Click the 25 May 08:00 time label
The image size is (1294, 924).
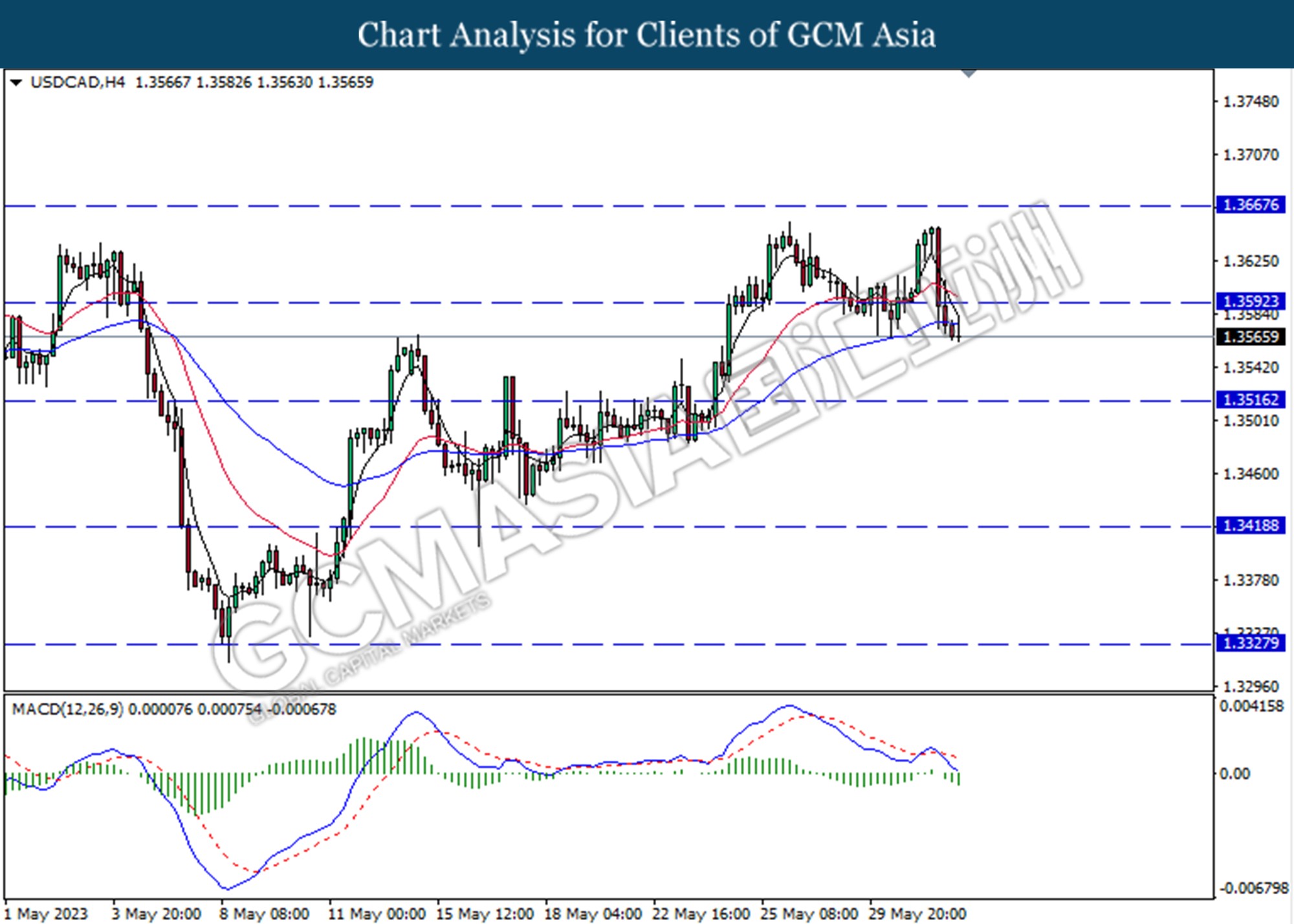[x=809, y=914]
